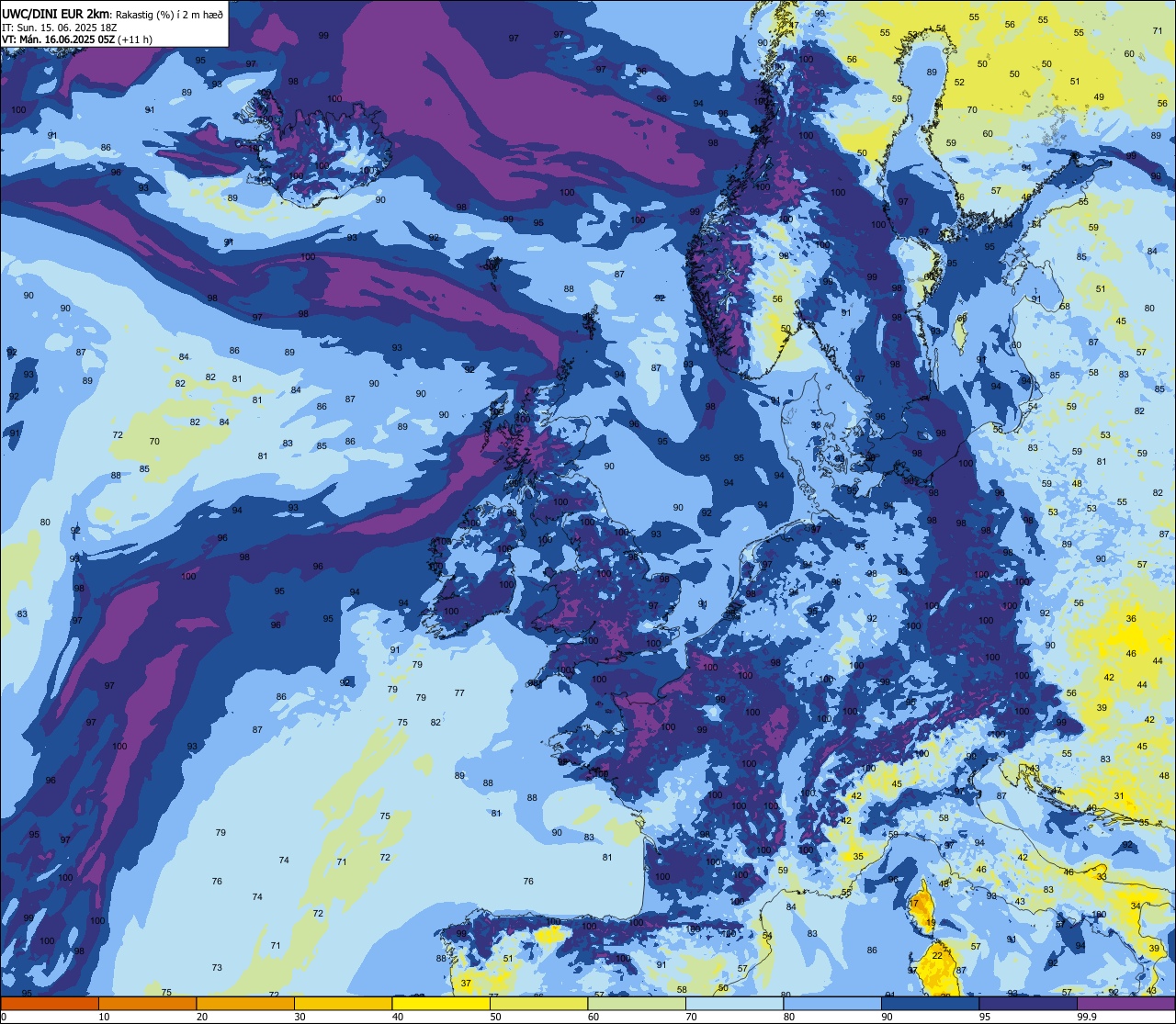The image size is (1176, 1024).
Task: Click the 80–90% medium blue legend segment
Action: pos(832,1003)
